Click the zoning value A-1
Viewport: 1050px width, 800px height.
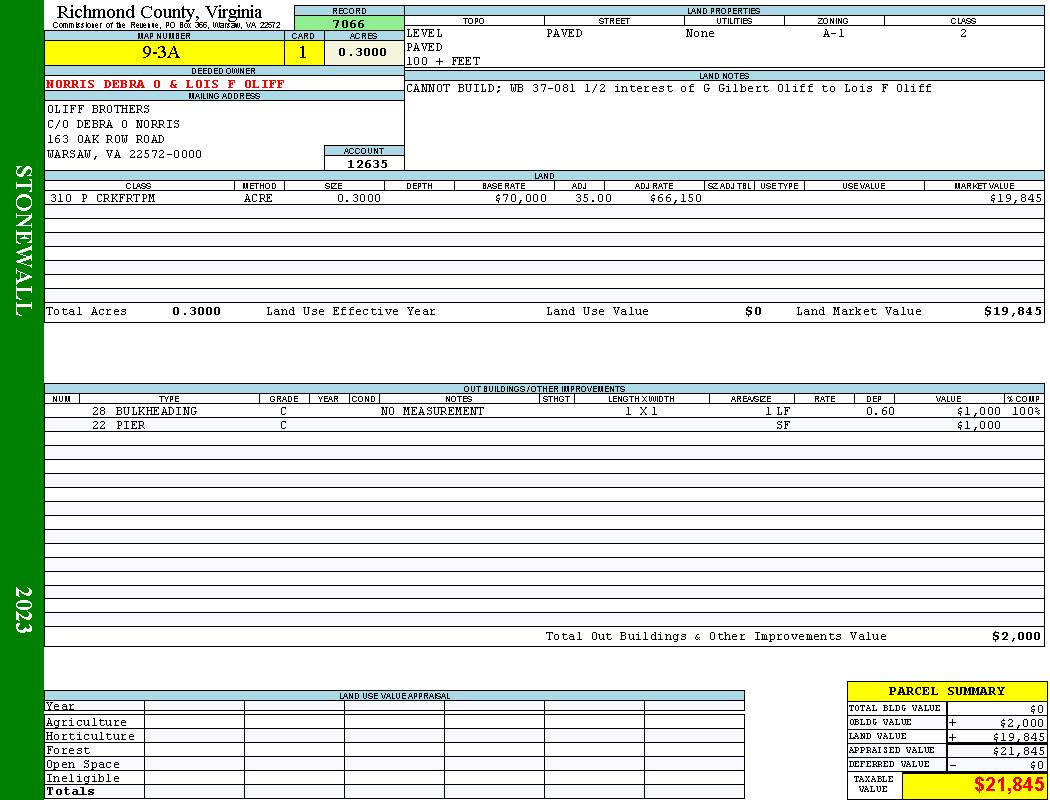coord(834,33)
